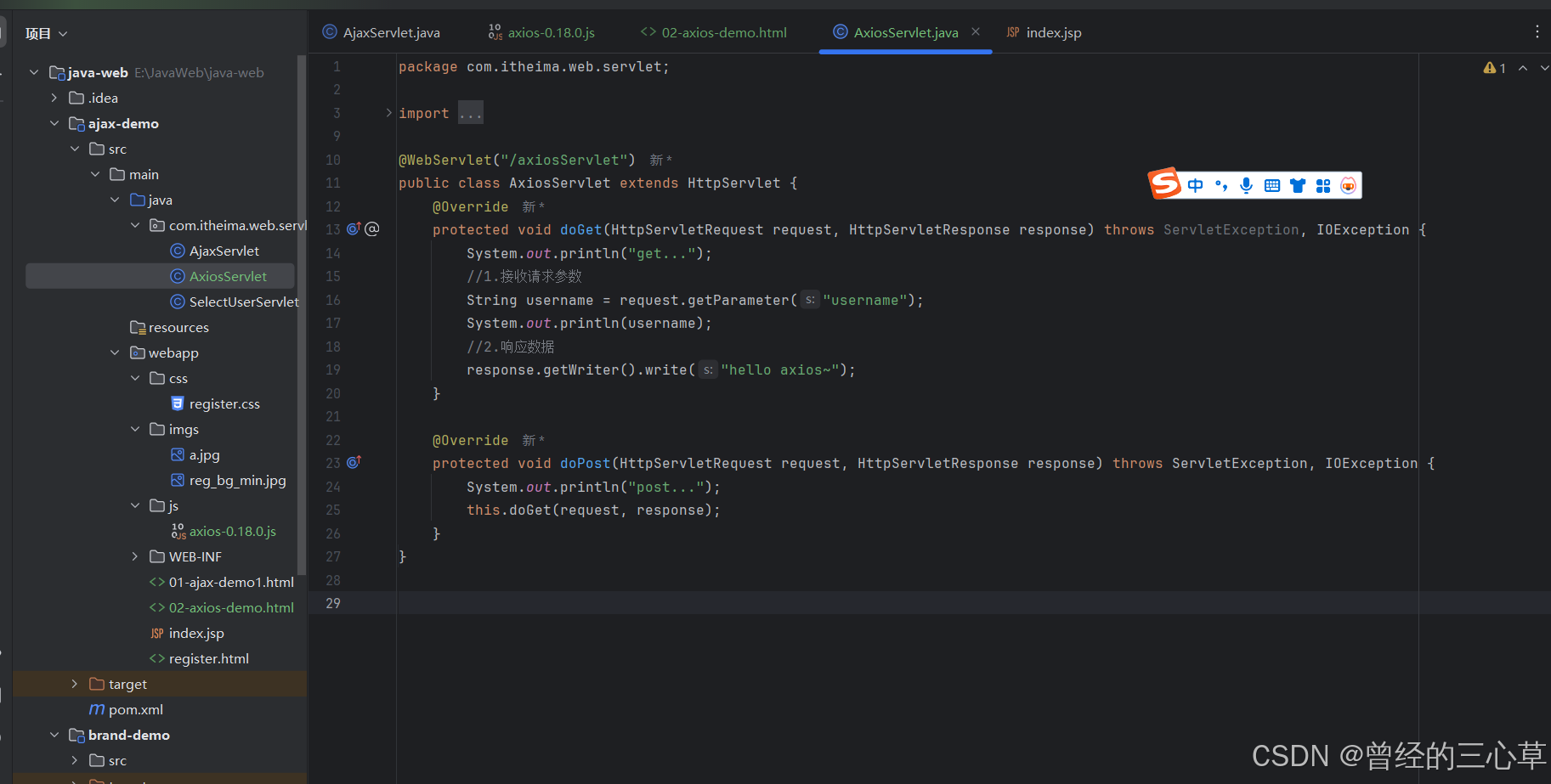The height and width of the screenshot is (784, 1551).
Task: Start Sogou voice input microphone
Action: click(x=1246, y=185)
